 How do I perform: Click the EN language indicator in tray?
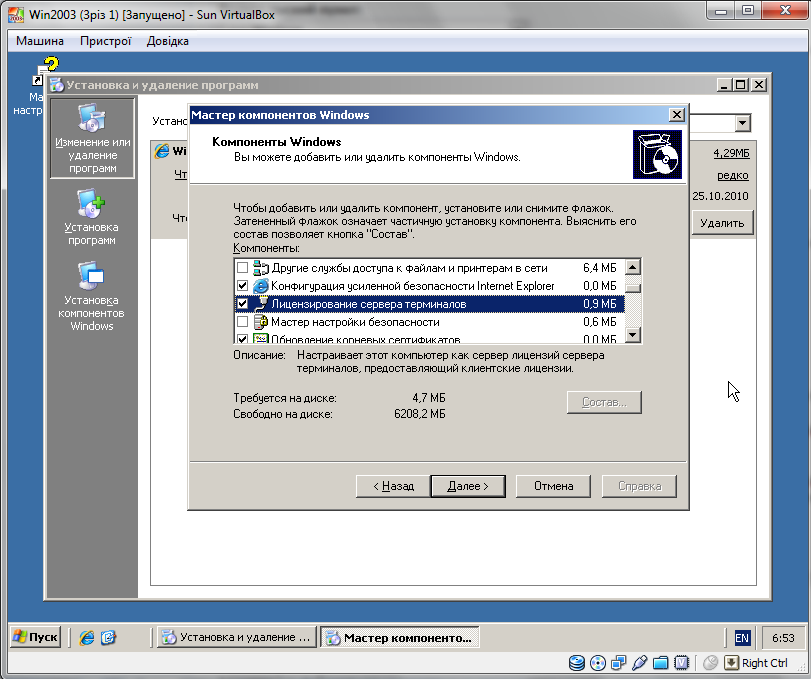[x=742, y=638]
